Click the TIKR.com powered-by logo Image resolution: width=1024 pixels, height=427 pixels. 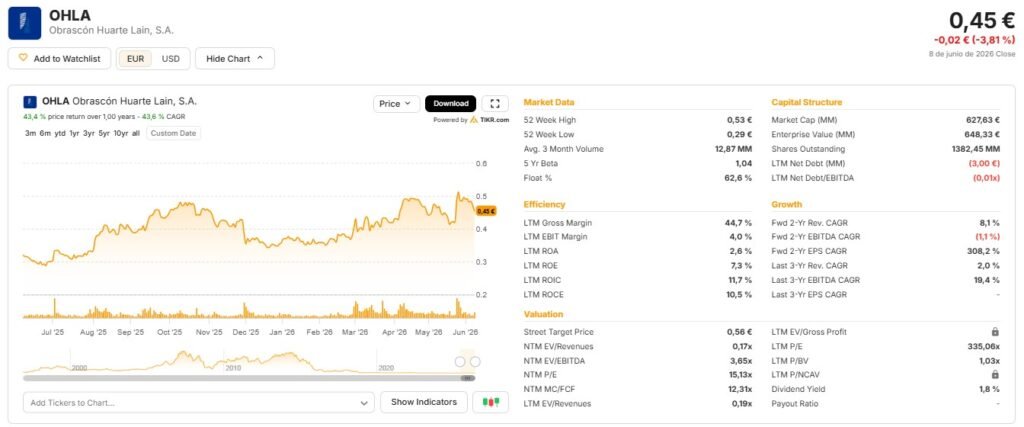pos(489,120)
